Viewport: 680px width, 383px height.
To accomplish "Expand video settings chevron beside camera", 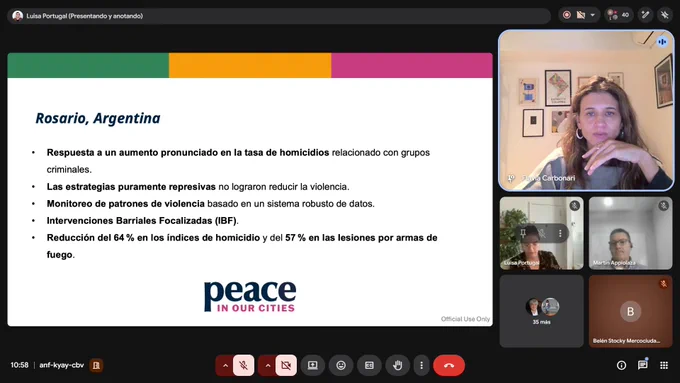I will [x=268, y=365].
